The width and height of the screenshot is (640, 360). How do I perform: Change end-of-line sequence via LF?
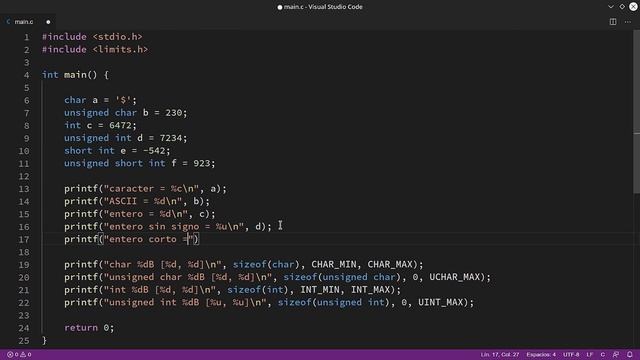click(589, 354)
